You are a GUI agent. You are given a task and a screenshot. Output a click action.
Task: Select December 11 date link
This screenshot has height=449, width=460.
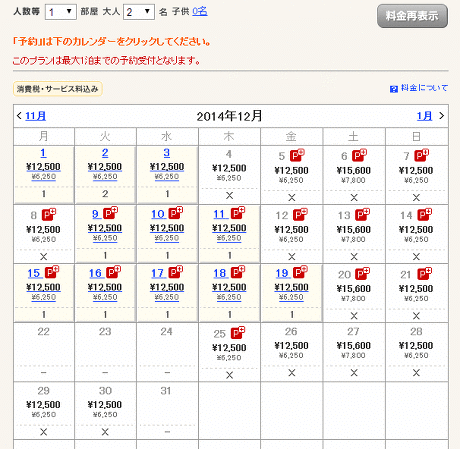[220, 214]
